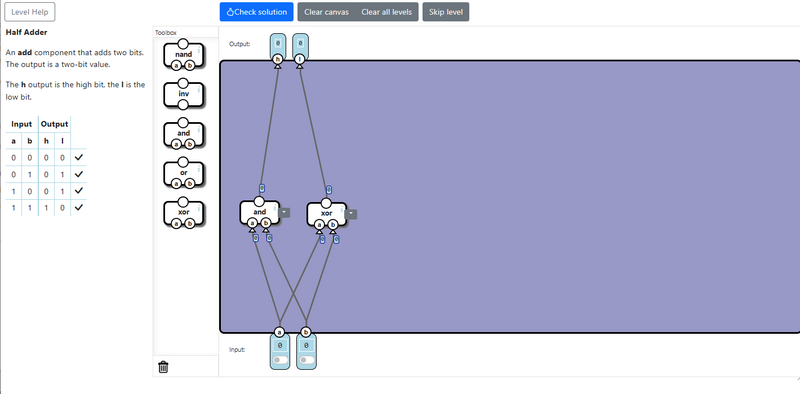Click the Toolbox label
Viewport: 800px width, 394px height.
(x=166, y=33)
